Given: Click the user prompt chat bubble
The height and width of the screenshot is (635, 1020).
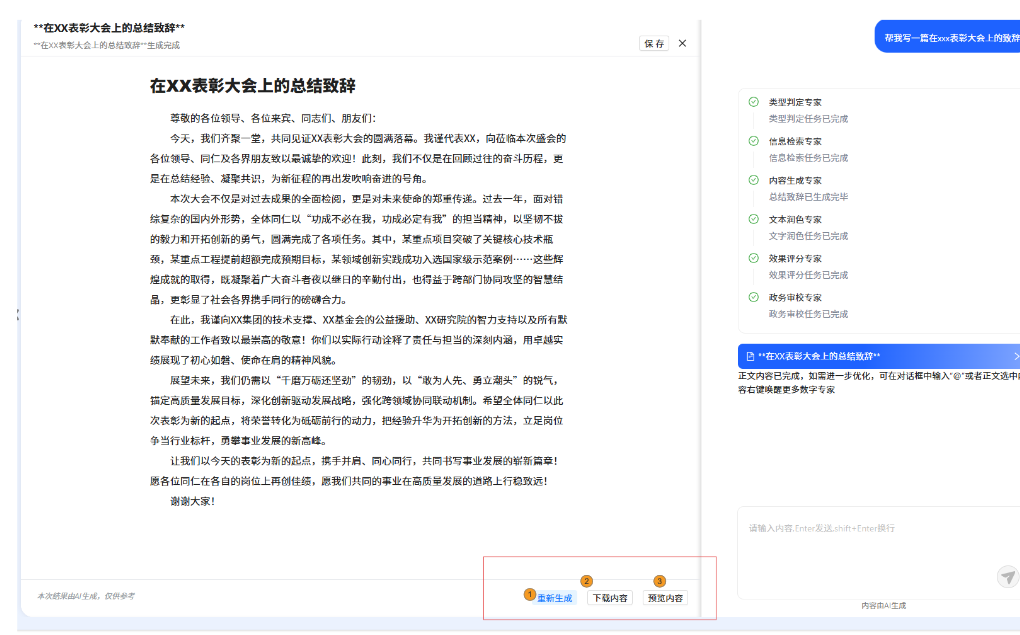Looking at the screenshot, I should (x=948, y=38).
